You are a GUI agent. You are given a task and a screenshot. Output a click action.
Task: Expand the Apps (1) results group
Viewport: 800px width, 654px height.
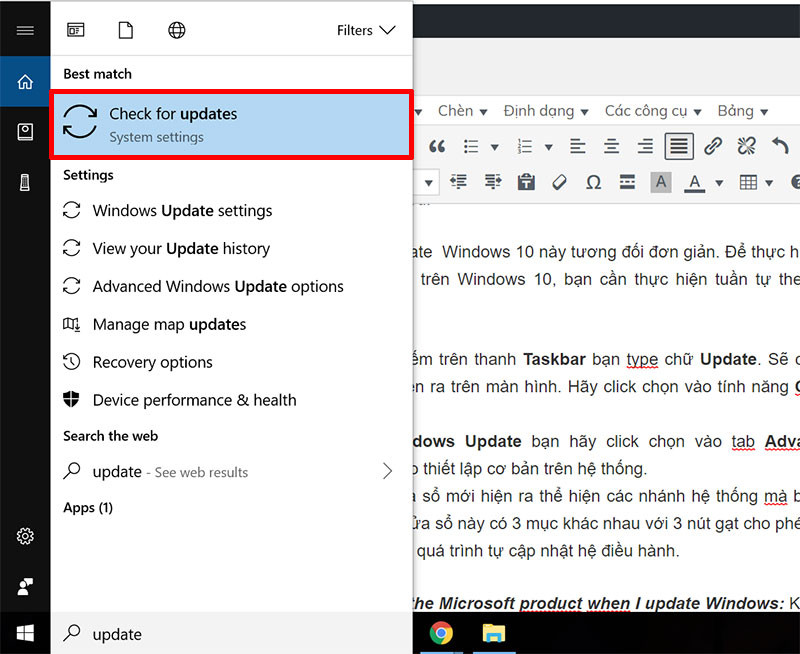pyautogui.click(x=88, y=508)
